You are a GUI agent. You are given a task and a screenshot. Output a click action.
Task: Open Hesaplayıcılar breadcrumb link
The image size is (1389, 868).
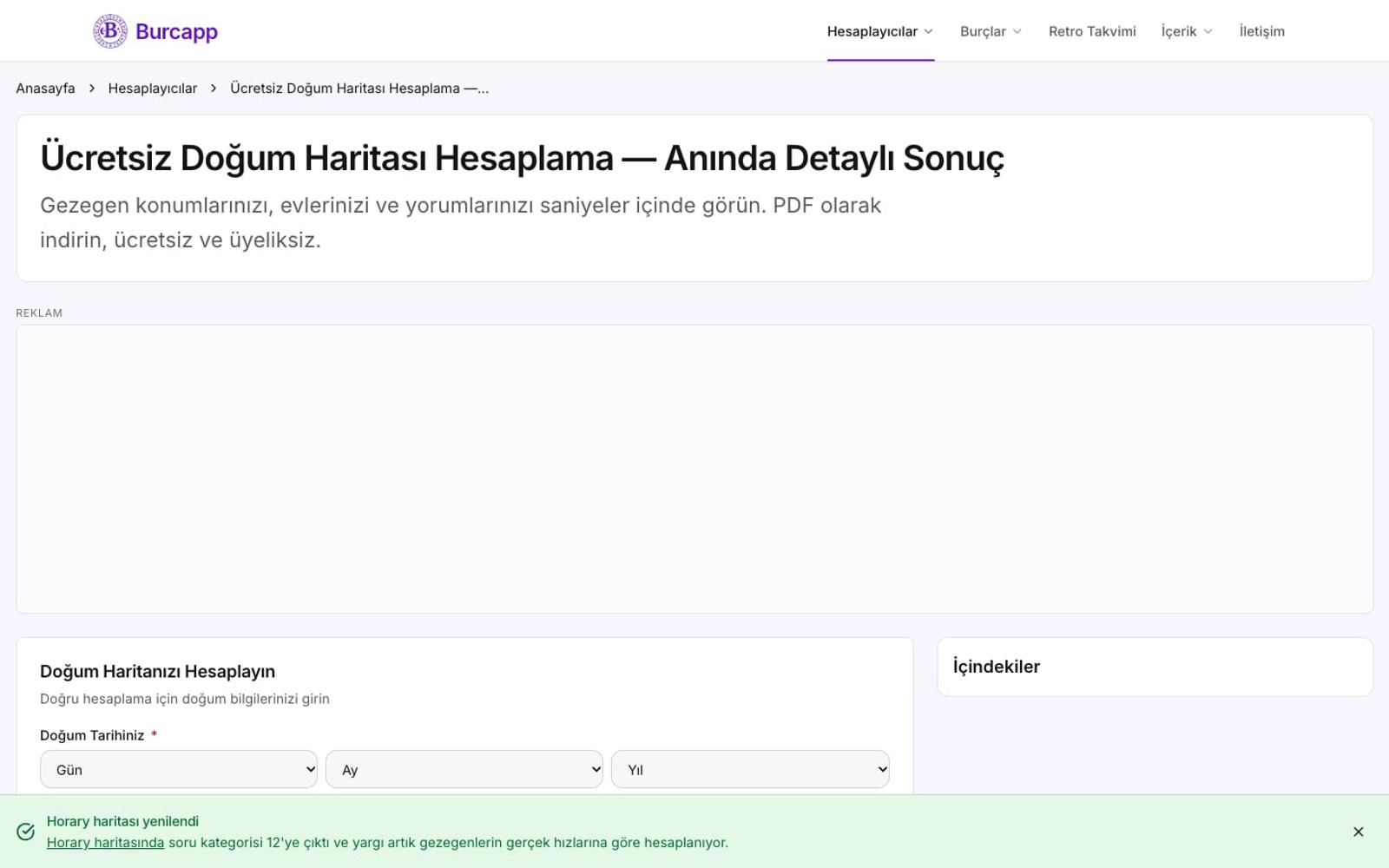(x=153, y=89)
